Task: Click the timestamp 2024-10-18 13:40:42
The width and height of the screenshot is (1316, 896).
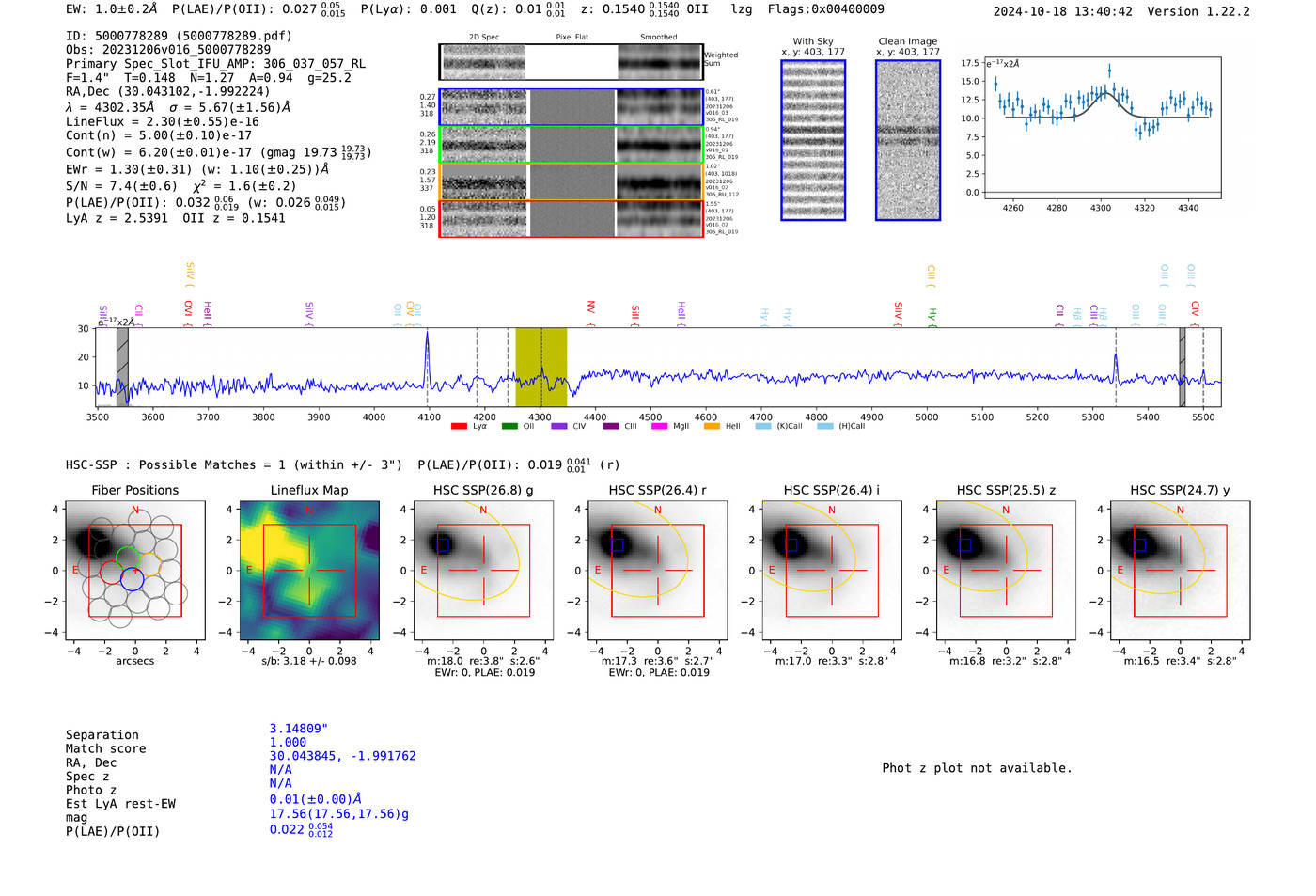Action: pos(1063,11)
